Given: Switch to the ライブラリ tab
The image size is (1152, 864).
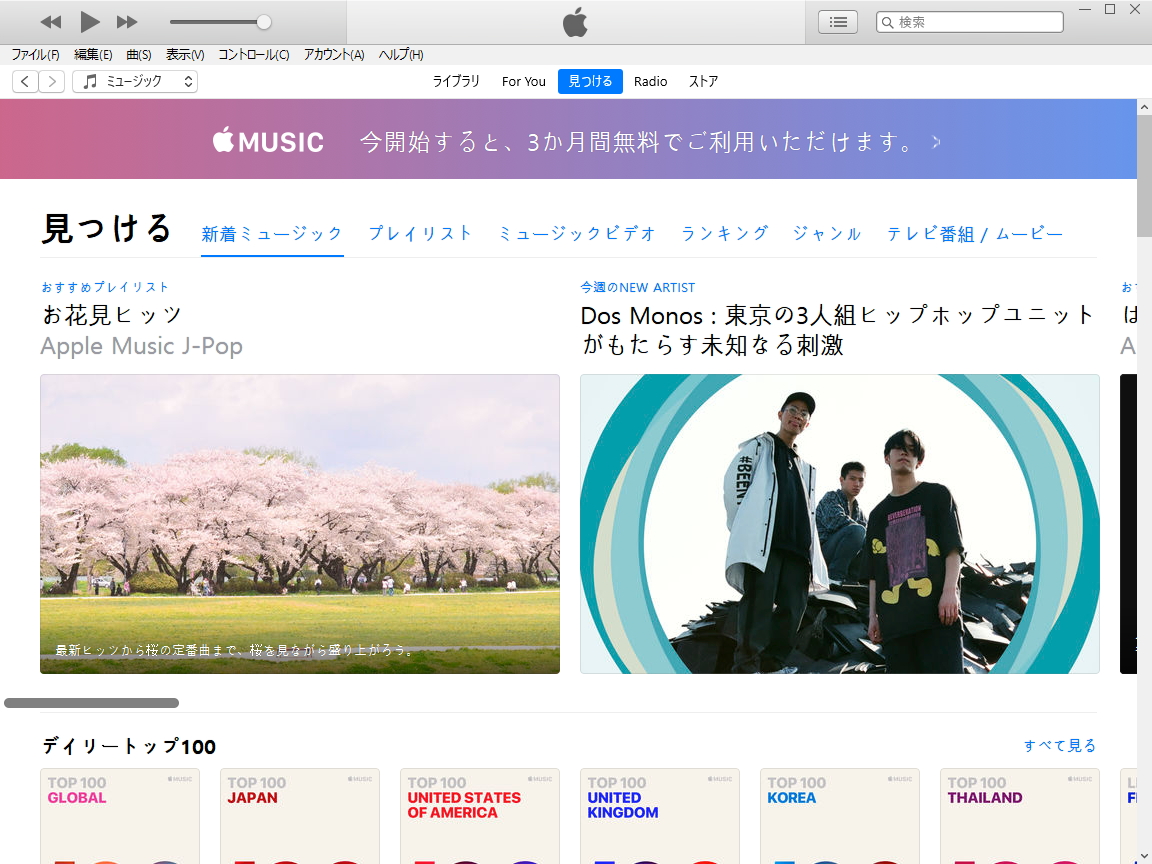Looking at the screenshot, I should coord(455,81).
